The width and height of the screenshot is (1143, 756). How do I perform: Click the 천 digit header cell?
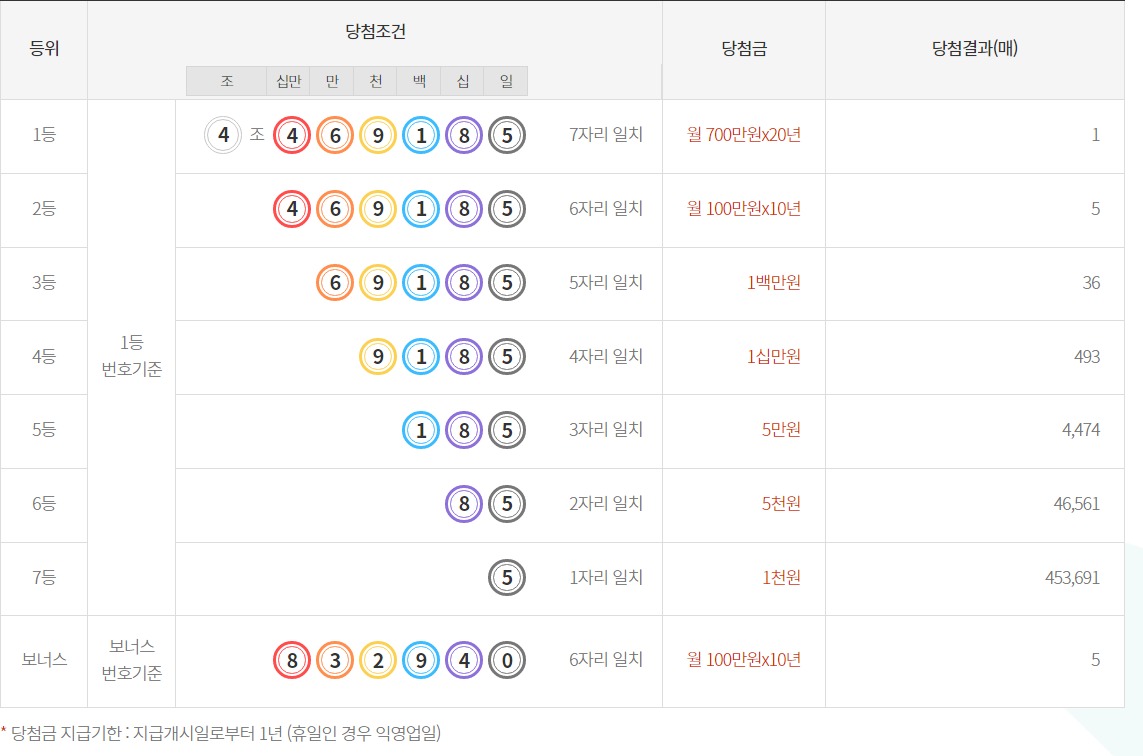[x=375, y=81]
